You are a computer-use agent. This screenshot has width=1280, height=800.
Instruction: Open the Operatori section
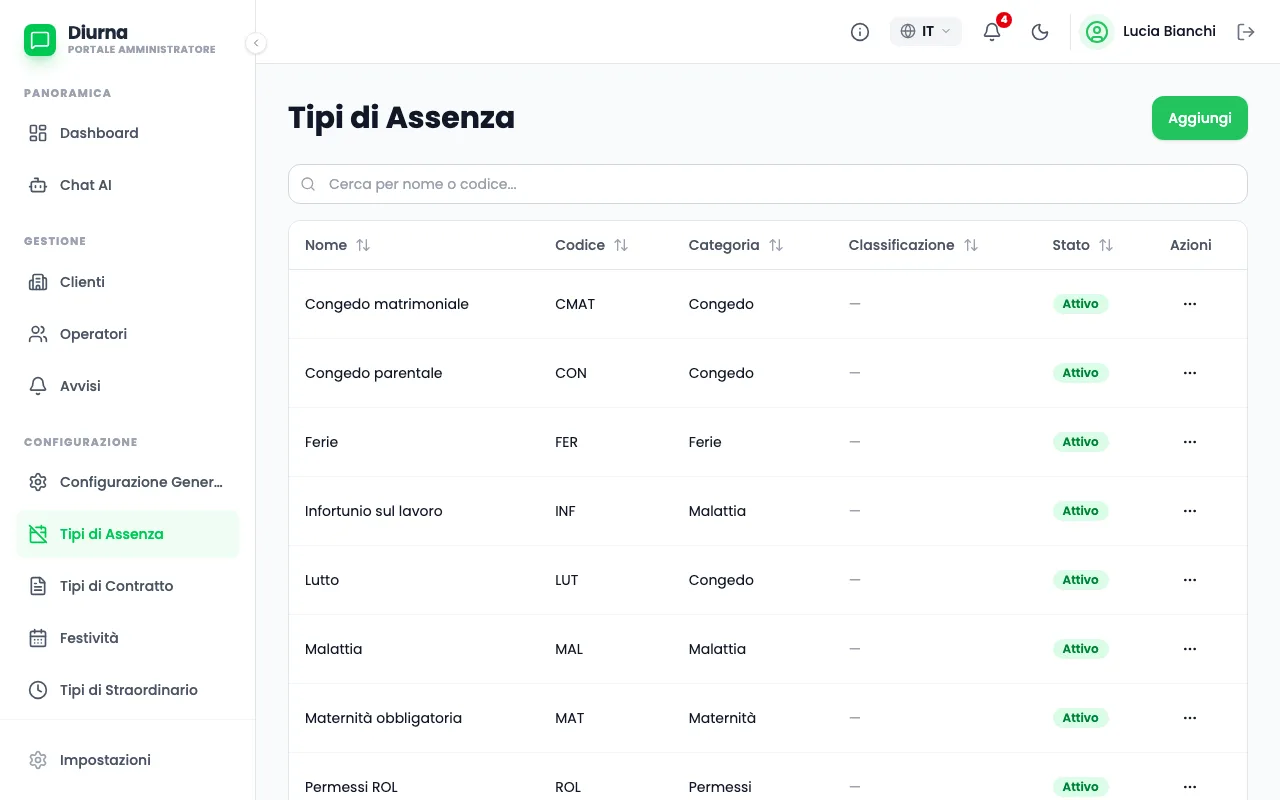[x=128, y=334]
